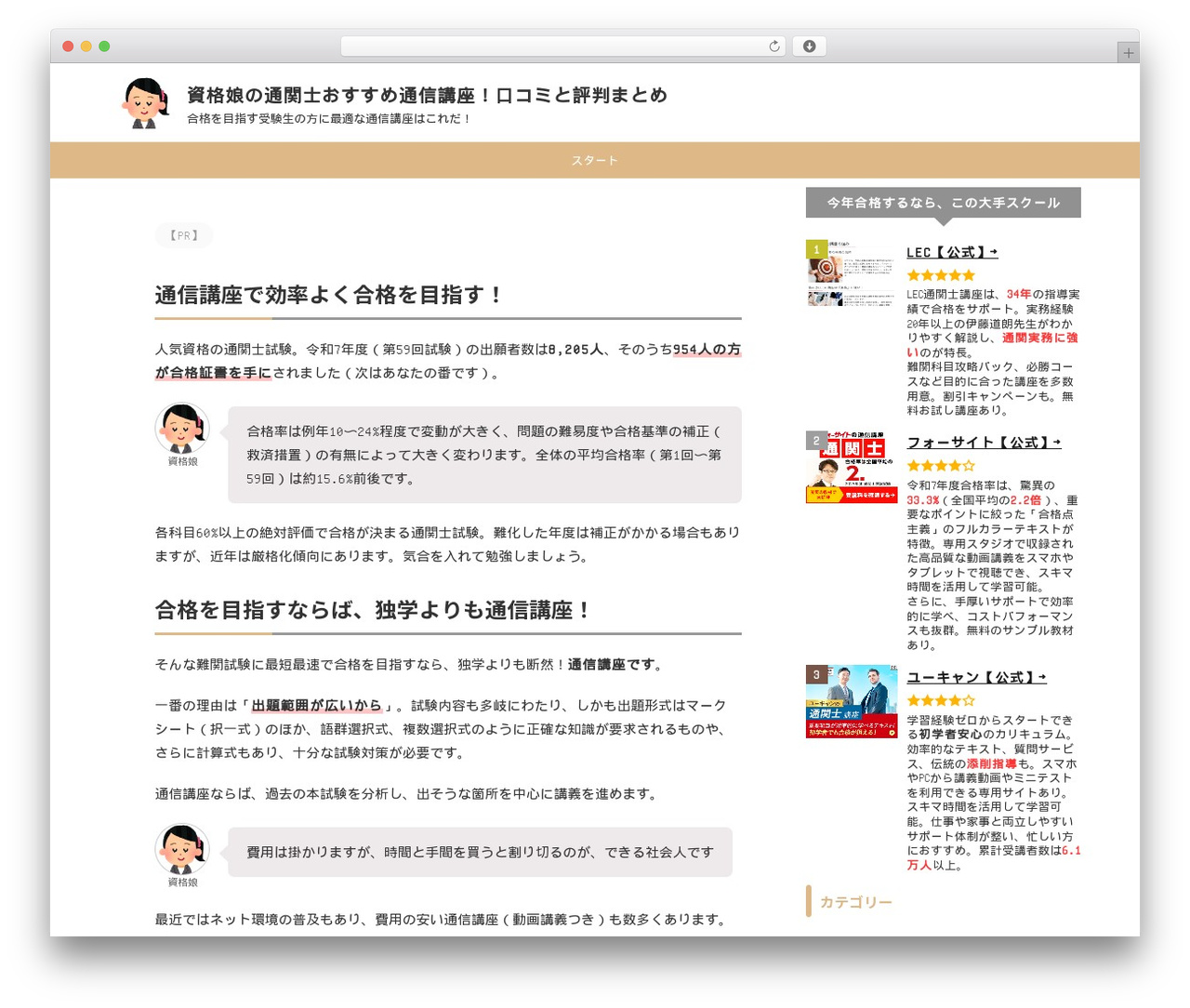Click the highlighted text 出題範囲が広いから
The width and height of the screenshot is (1190, 1008).
pyautogui.click(x=317, y=706)
